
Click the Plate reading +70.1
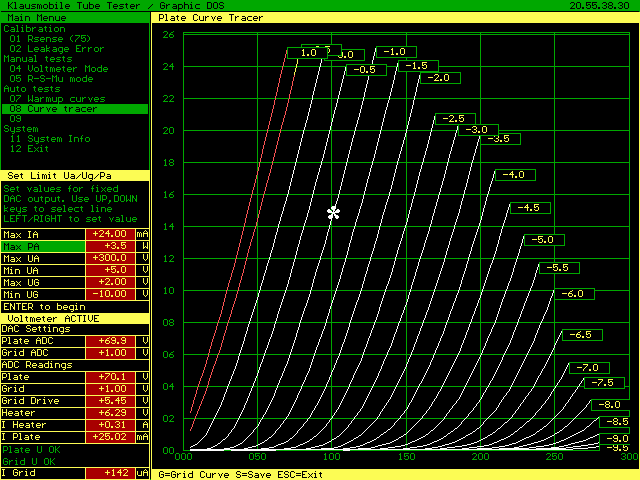click(x=110, y=377)
